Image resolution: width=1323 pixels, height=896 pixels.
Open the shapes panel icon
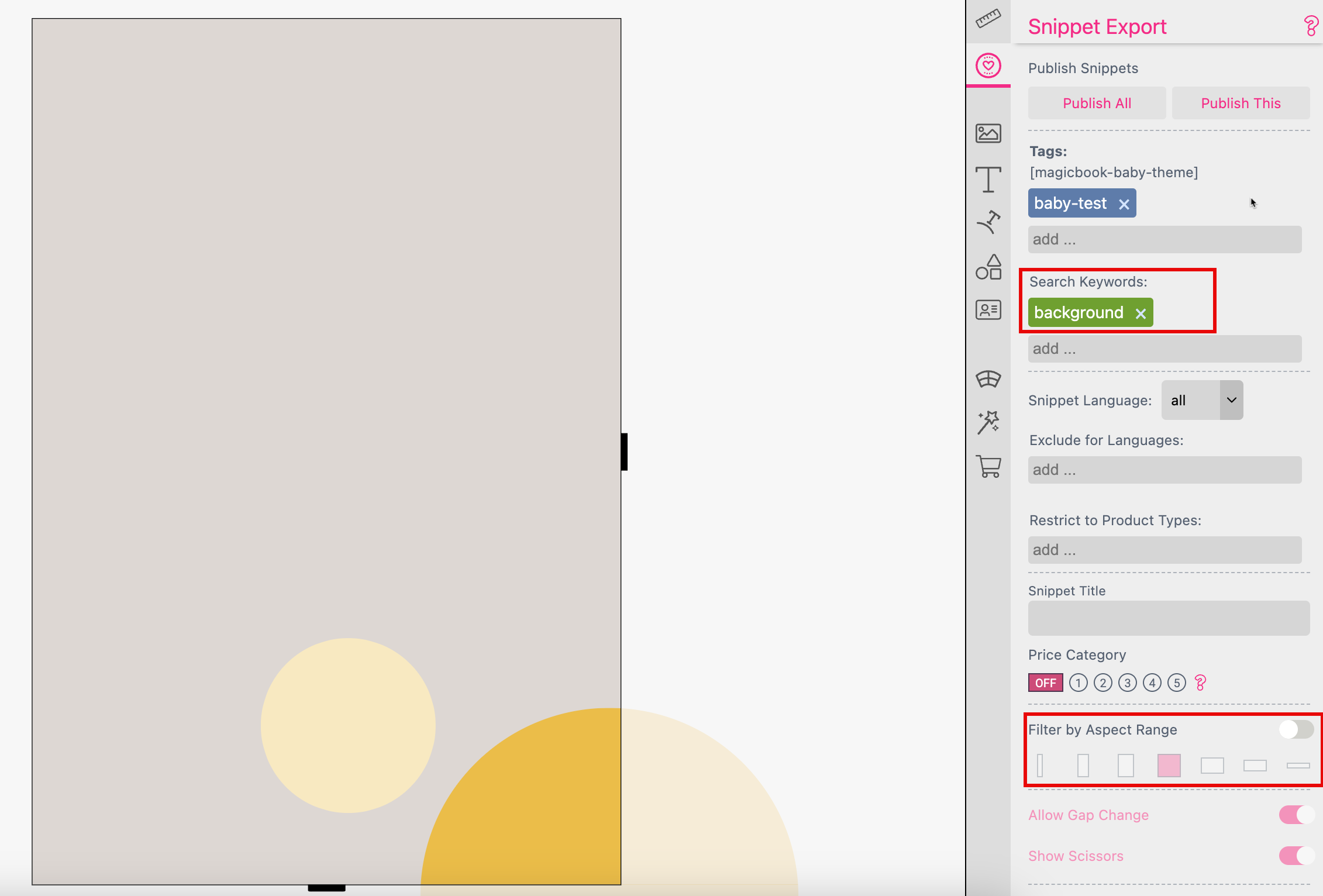(988, 267)
